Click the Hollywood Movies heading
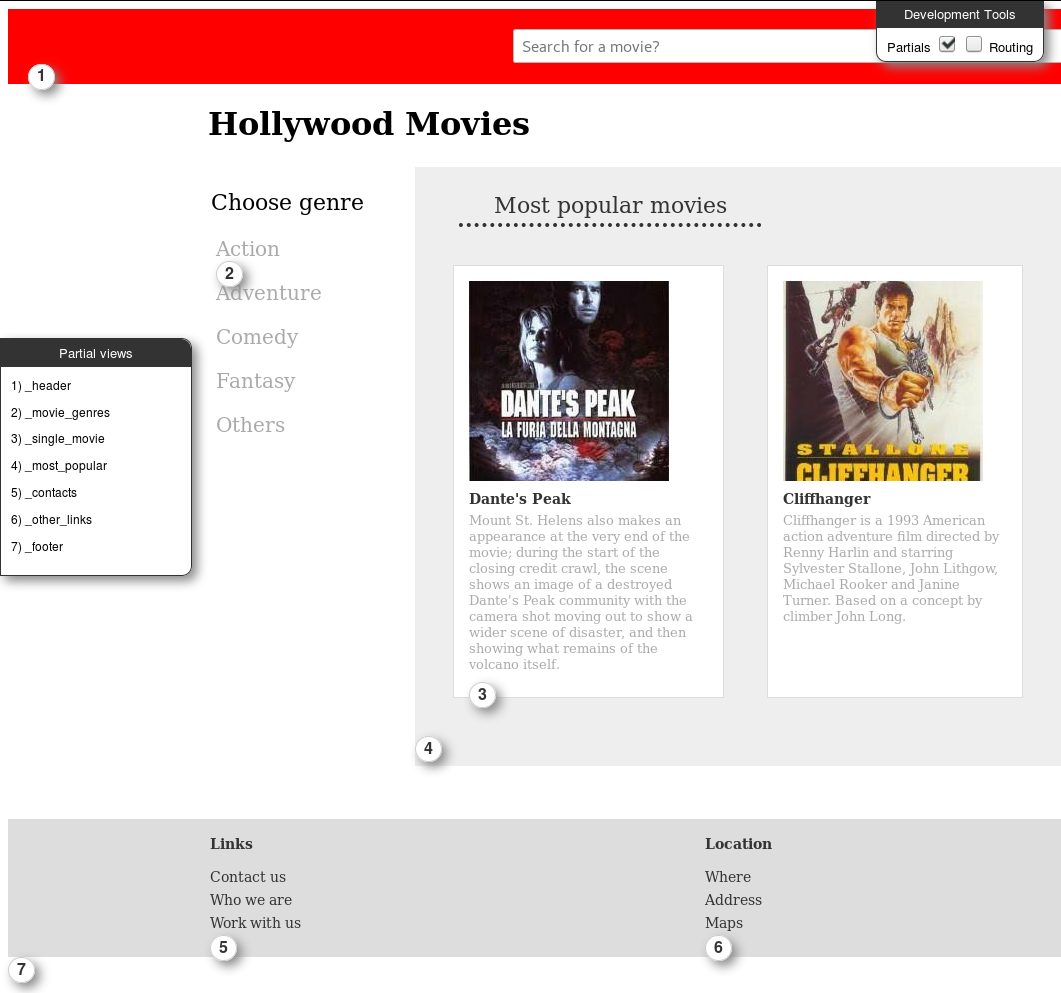Viewport: 1061px width, 993px height. (369, 124)
